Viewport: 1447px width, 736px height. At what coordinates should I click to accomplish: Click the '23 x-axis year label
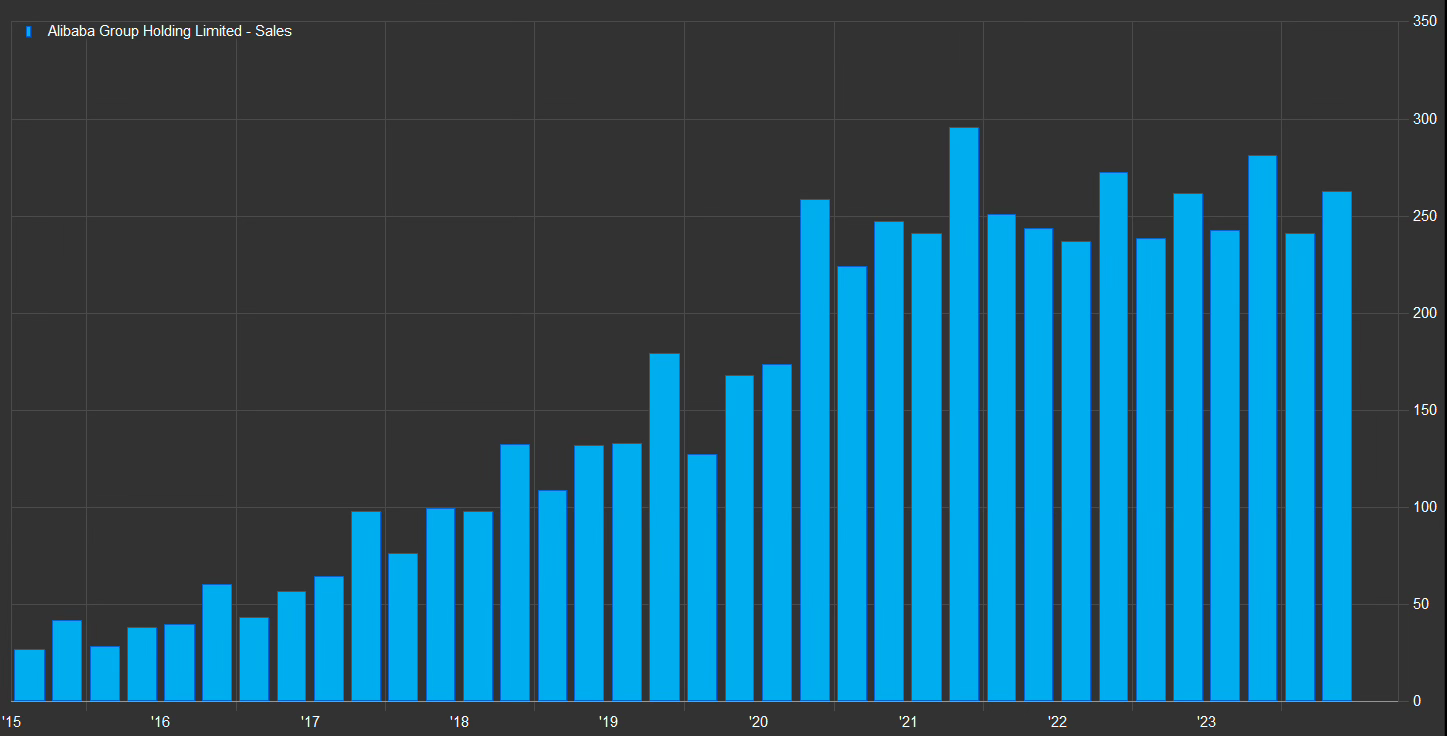click(1207, 722)
